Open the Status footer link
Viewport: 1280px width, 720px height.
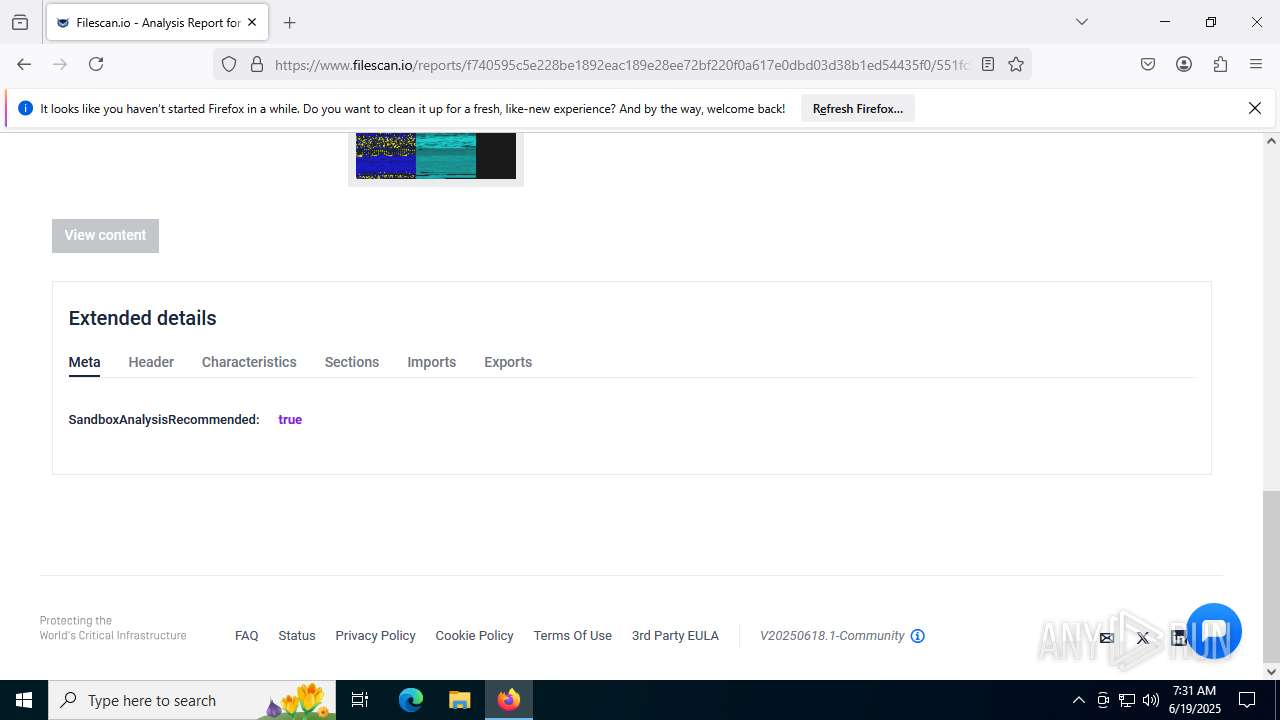click(297, 636)
